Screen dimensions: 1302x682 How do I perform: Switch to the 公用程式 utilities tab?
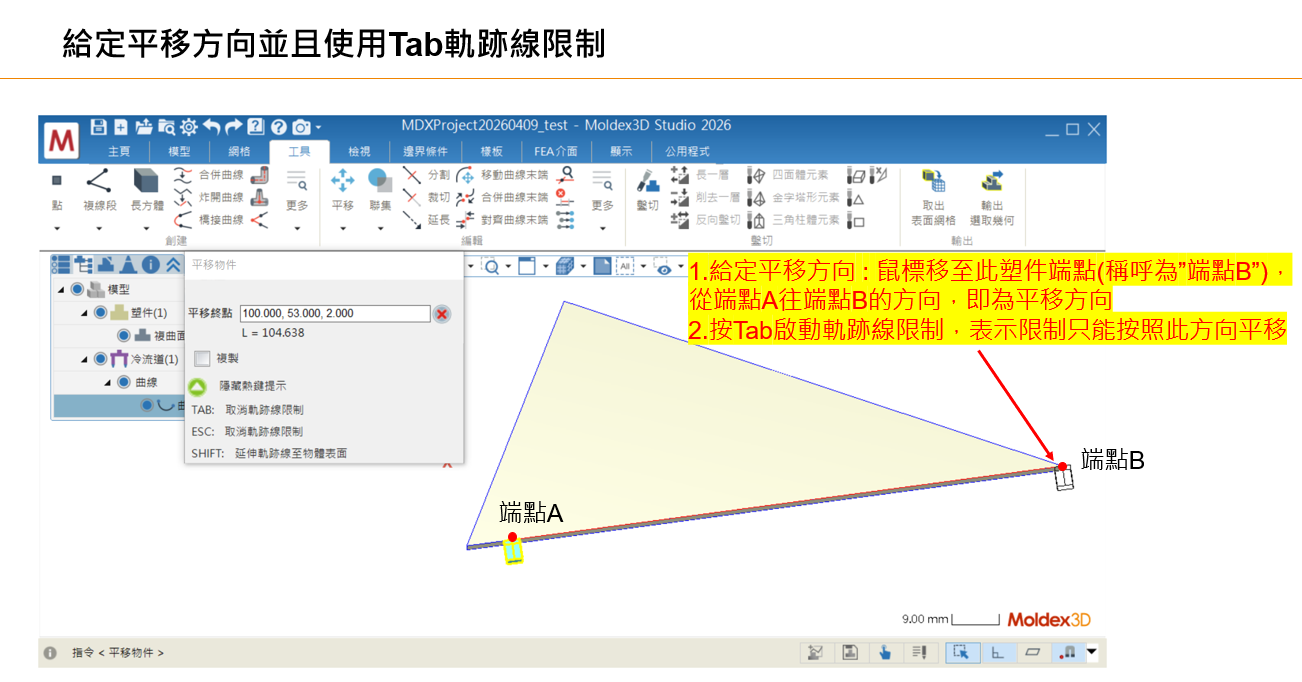coord(687,151)
